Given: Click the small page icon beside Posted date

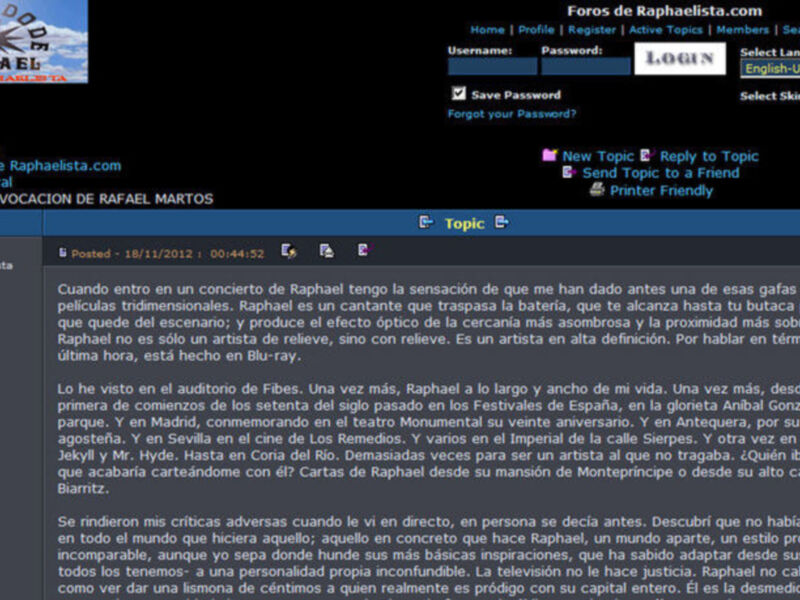Looking at the screenshot, I should pos(62,252).
